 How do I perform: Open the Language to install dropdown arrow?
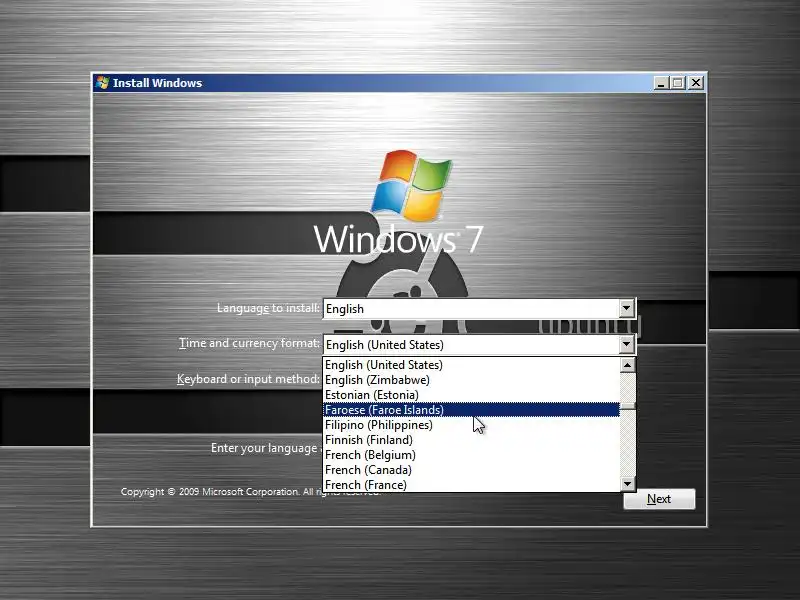627,308
